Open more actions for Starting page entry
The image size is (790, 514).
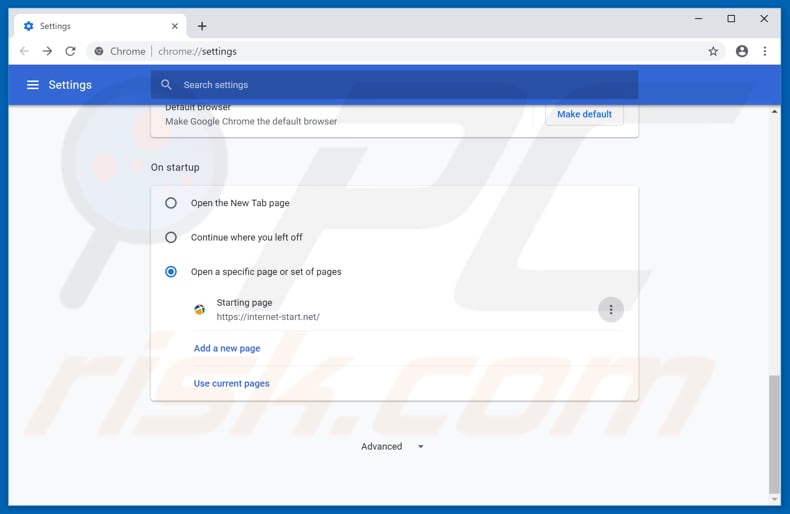click(x=611, y=309)
